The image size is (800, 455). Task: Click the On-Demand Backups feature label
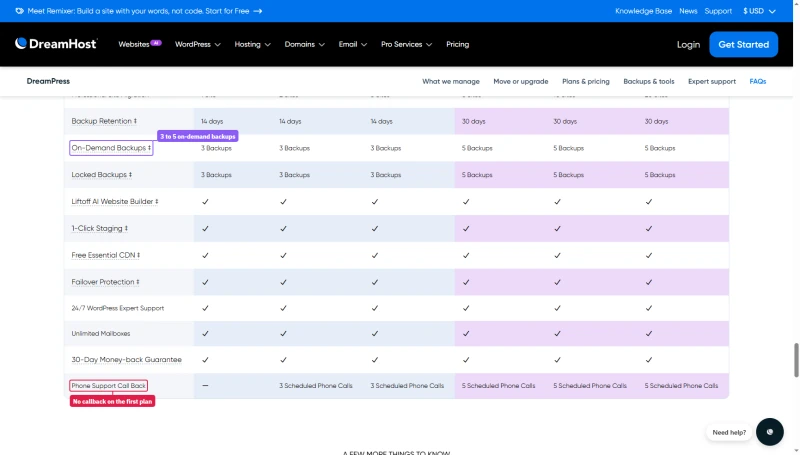click(111, 148)
